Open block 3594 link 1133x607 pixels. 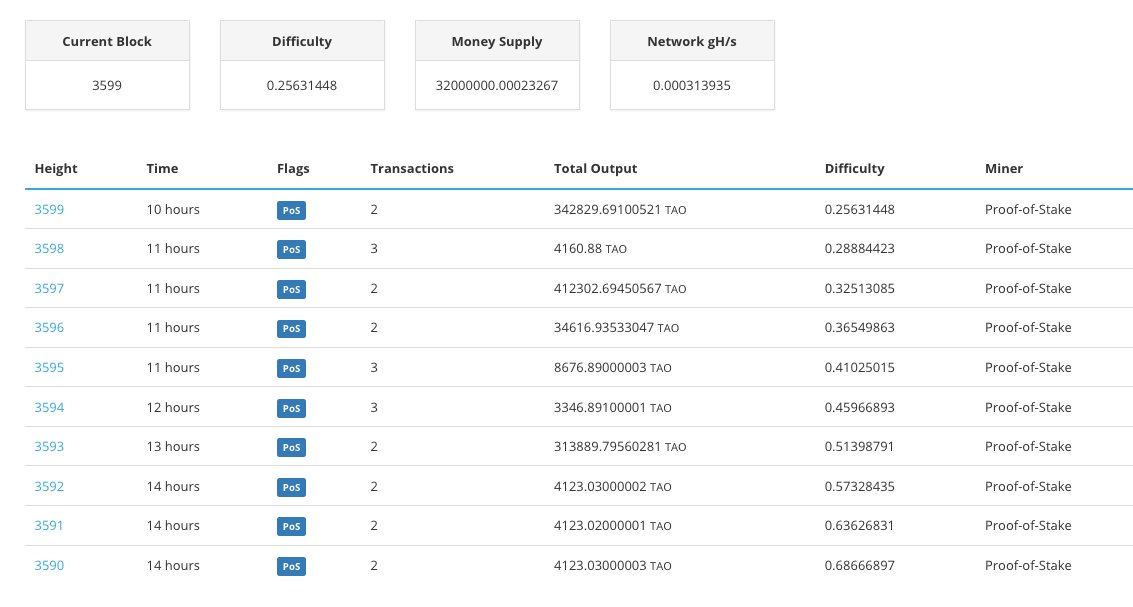pos(49,408)
